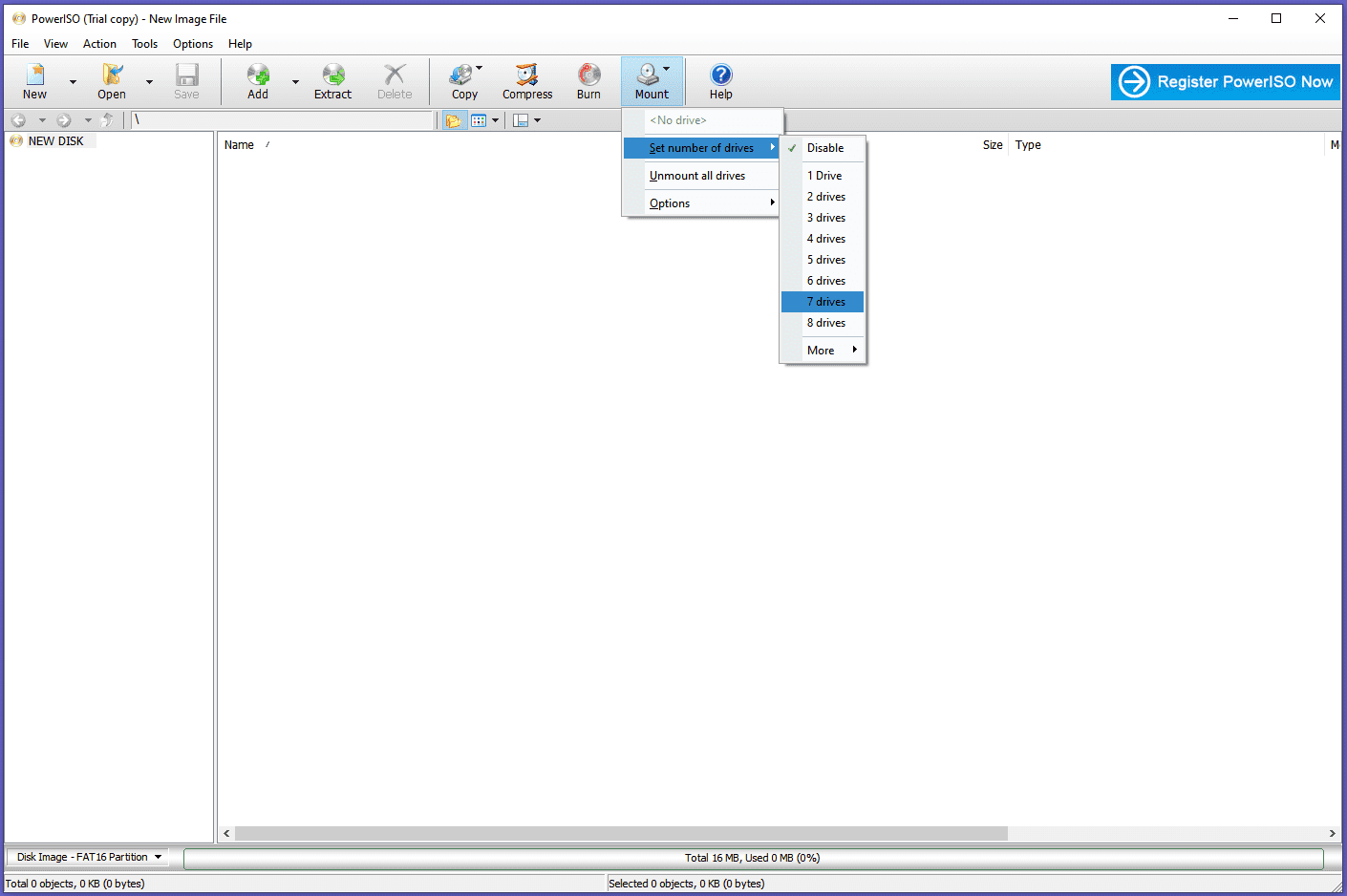Select NEW DISK in the folder tree
The height and width of the screenshot is (896, 1347).
[55, 140]
